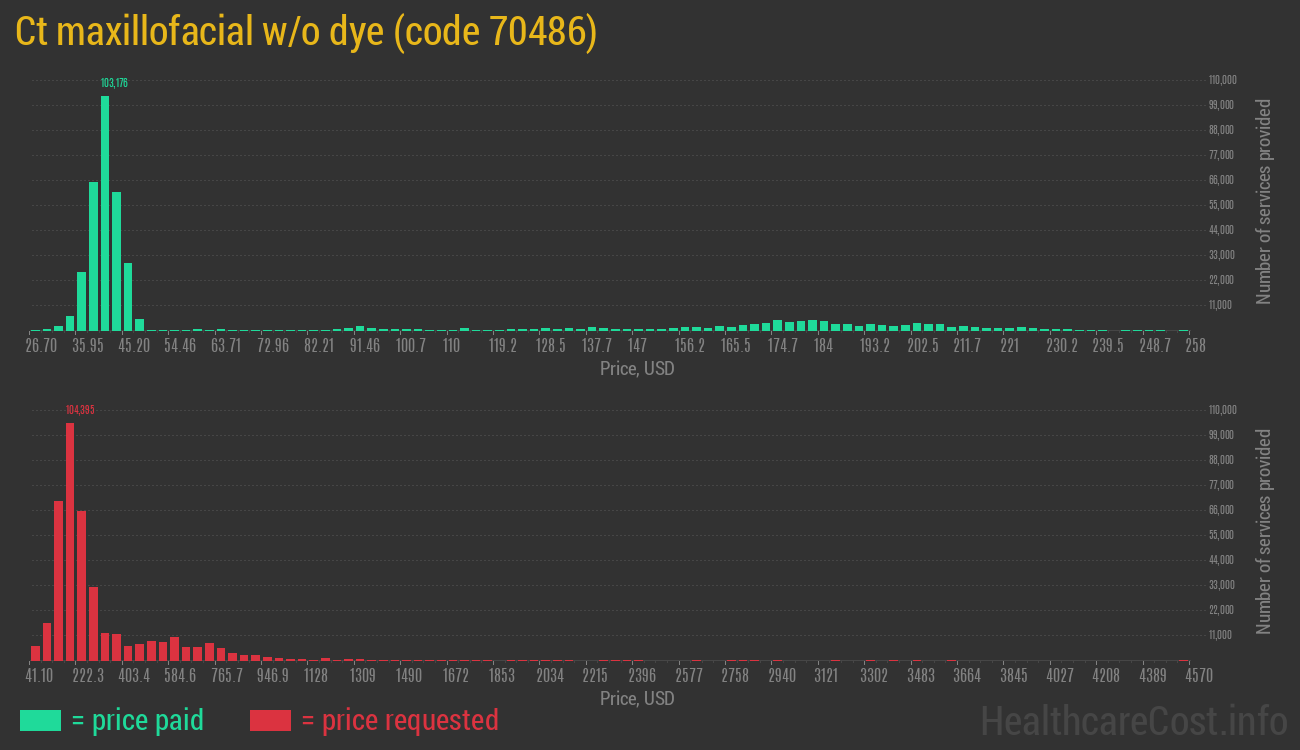This screenshot has width=1300, height=750.
Task: Click 'Price, USD' title under the green chart
Action: coord(637,369)
